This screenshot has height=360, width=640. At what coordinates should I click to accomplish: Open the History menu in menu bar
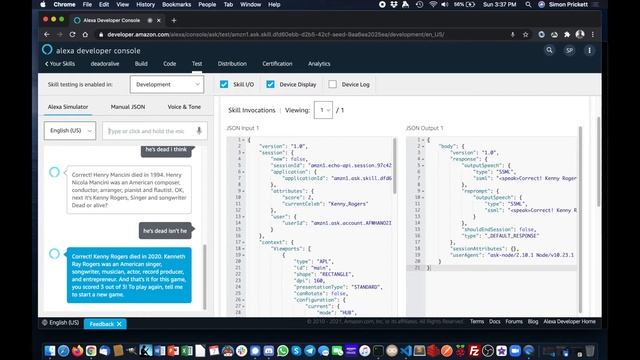point(145,4)
